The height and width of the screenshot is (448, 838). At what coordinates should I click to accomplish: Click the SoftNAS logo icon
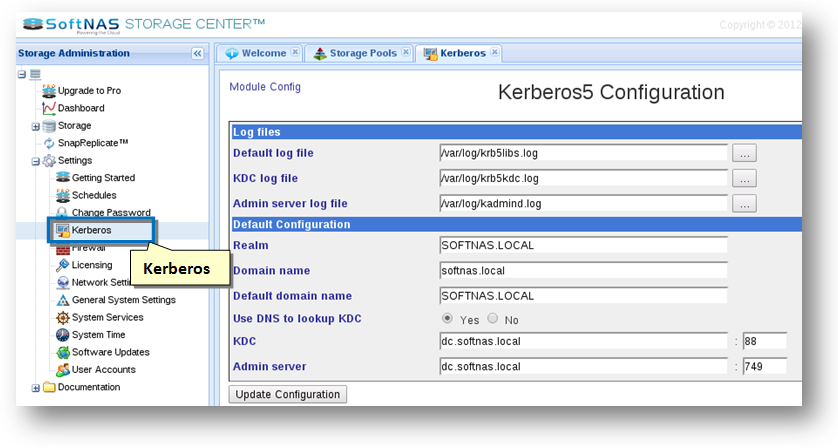[33, 25]
